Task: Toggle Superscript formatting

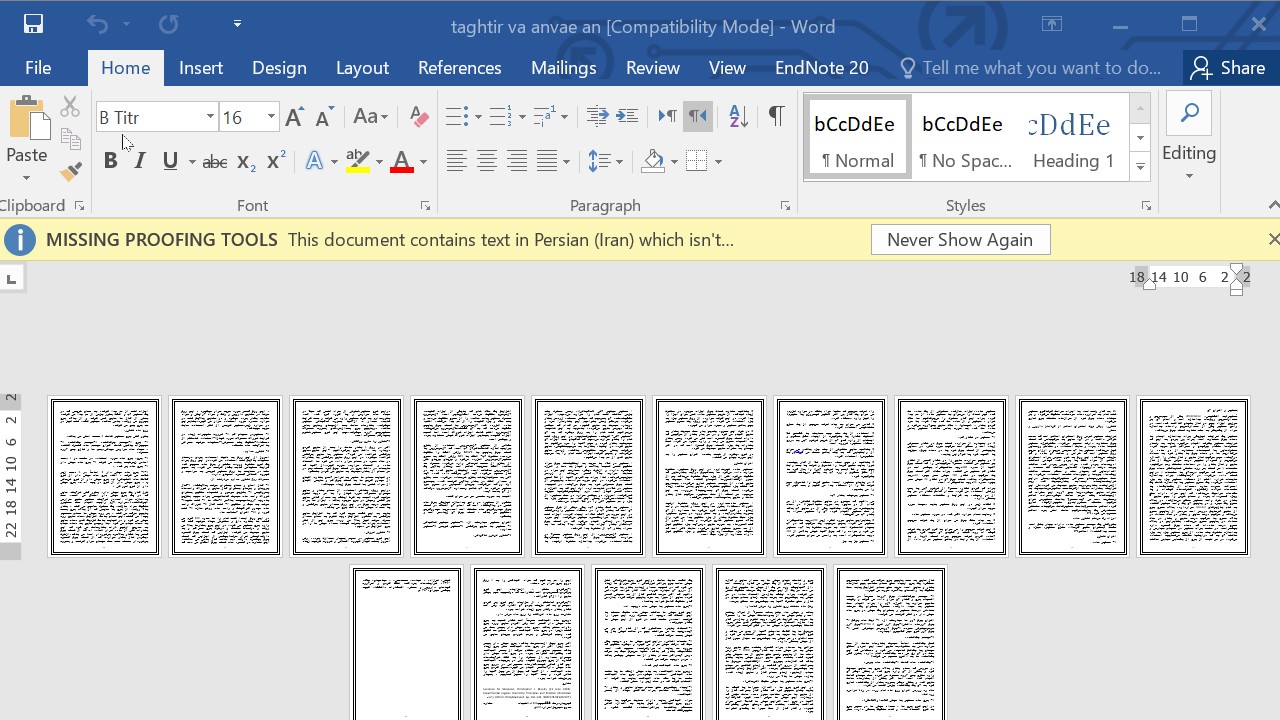Action: [276, 162]
